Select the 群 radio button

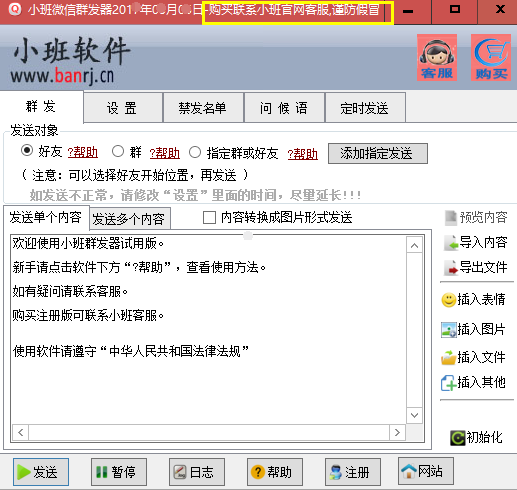pos(118,151)
